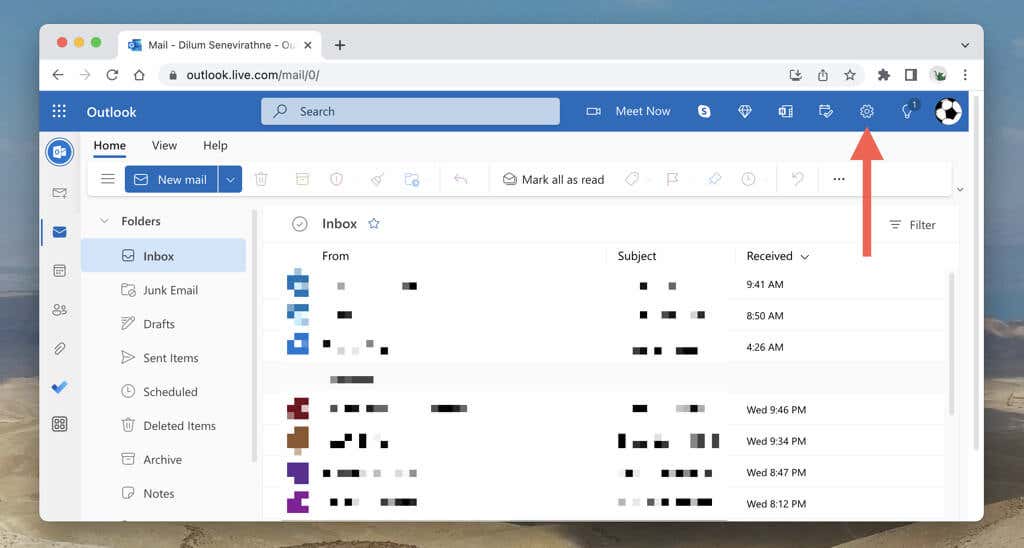Open the Sent Items folder

[164, 358]
